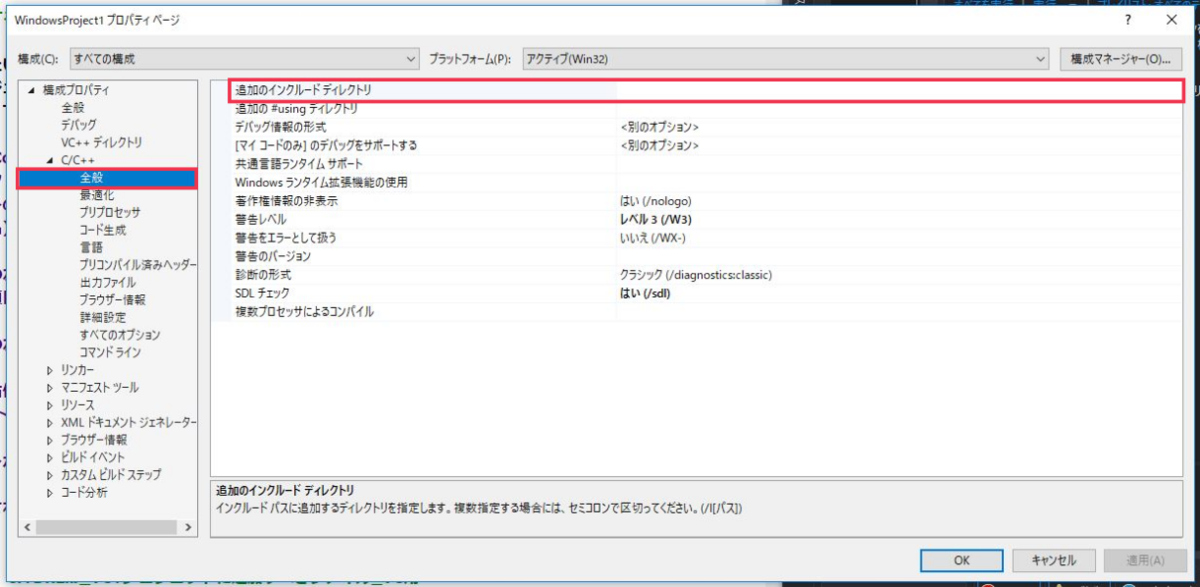The image size is (1200, 587).
Task: Click the はい (/nologo) value
Action: [x=655, y=201]
